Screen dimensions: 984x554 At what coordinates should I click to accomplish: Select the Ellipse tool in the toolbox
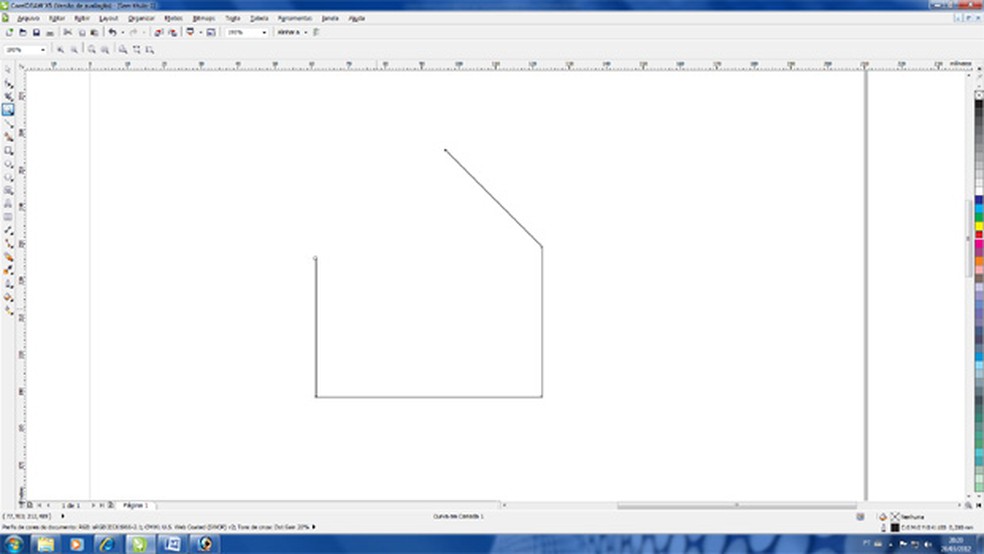[8, 164]
